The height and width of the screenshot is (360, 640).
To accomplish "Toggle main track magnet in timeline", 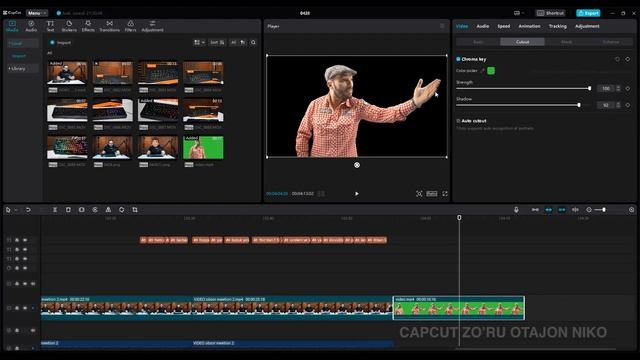I will point(535,210).
